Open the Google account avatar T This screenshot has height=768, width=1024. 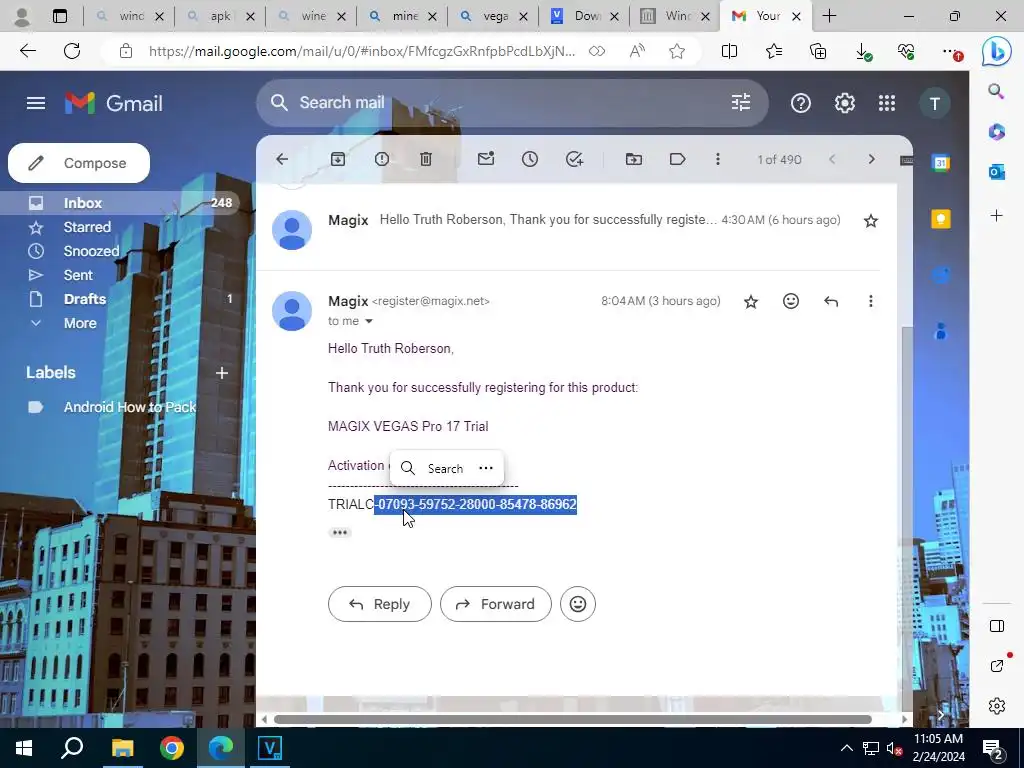point(935,103)
